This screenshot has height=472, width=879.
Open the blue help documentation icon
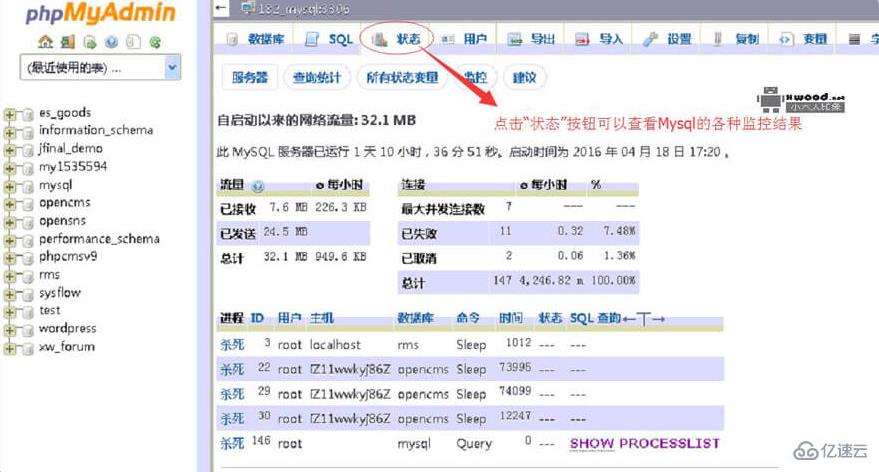112,42
